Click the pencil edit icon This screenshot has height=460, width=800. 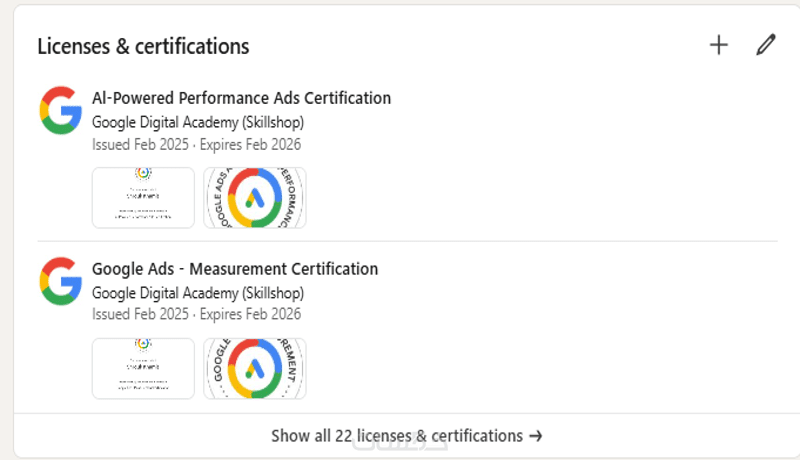(765, 45)
